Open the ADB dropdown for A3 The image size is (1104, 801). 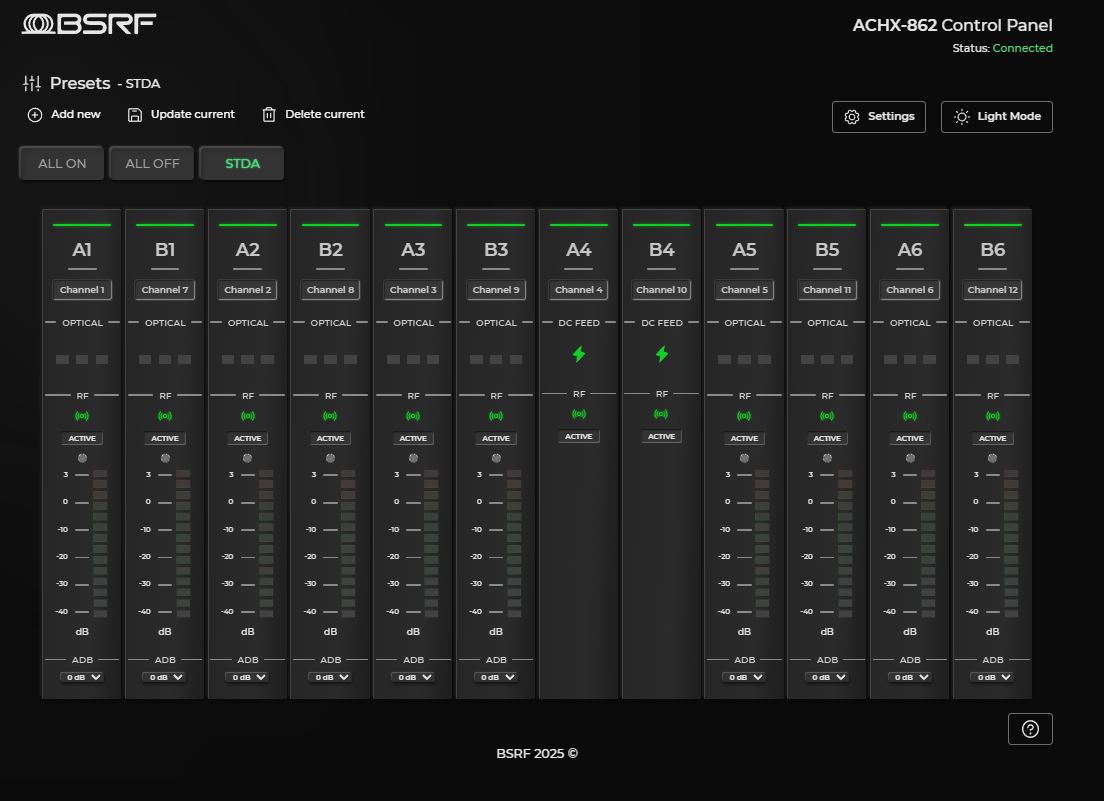(x=413, y=677)
